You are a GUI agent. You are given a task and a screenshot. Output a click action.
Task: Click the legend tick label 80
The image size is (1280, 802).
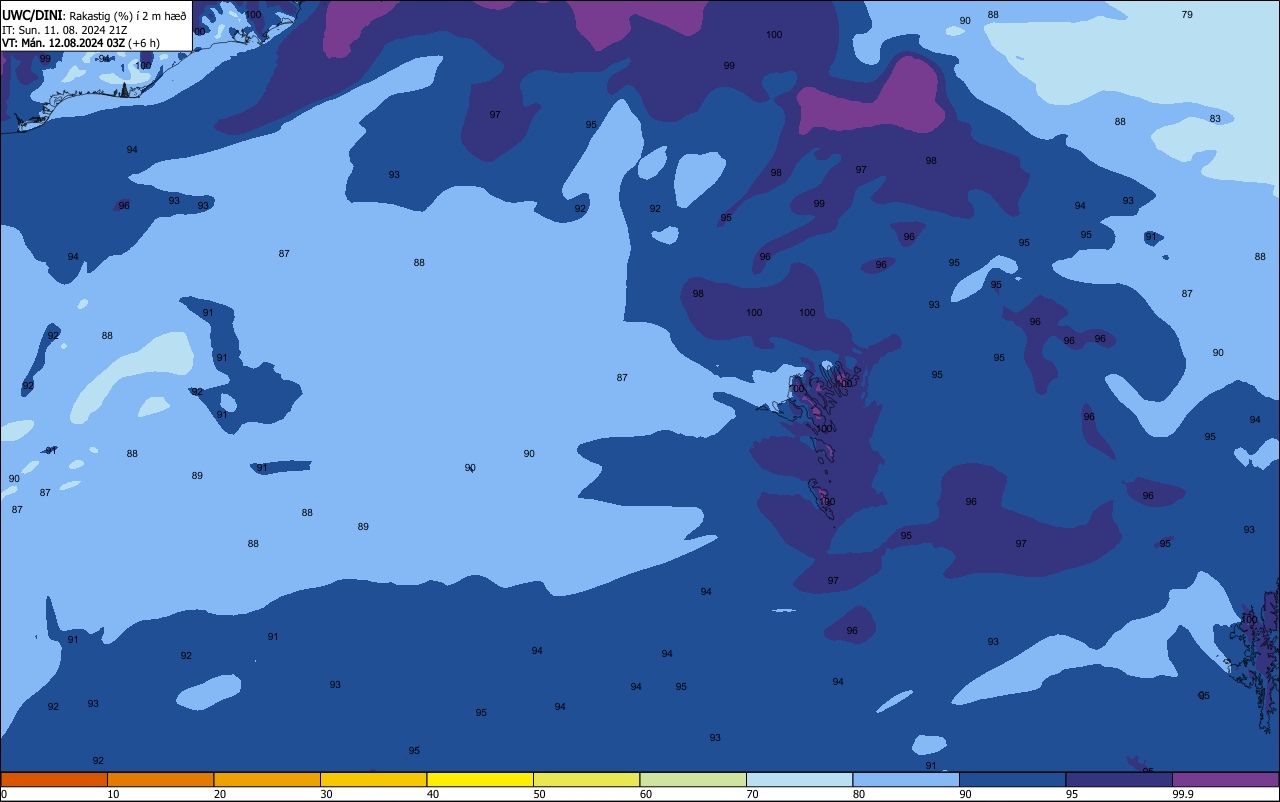point(859,794)
